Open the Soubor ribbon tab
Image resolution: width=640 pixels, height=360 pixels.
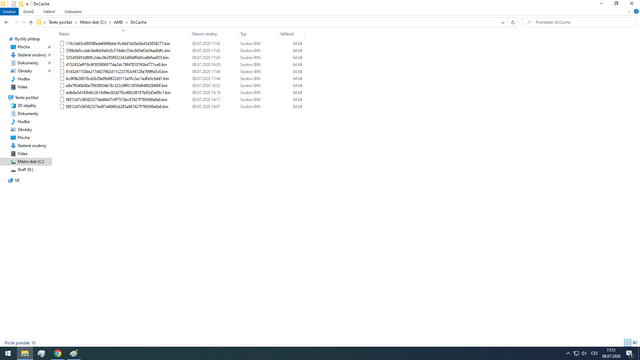(9, 12)
